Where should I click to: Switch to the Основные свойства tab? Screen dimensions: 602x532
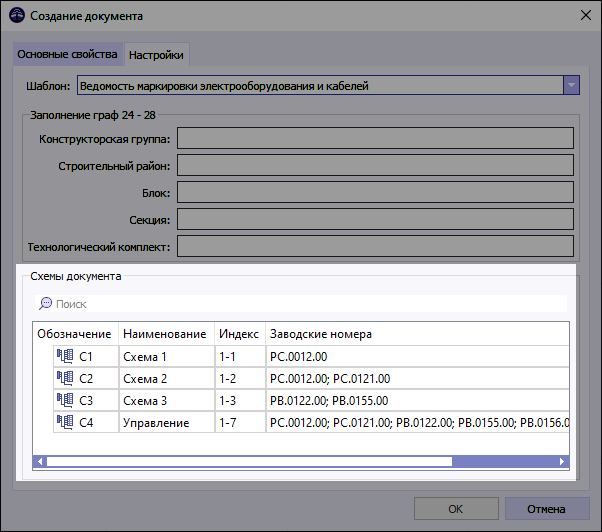[x=67, y=54]
